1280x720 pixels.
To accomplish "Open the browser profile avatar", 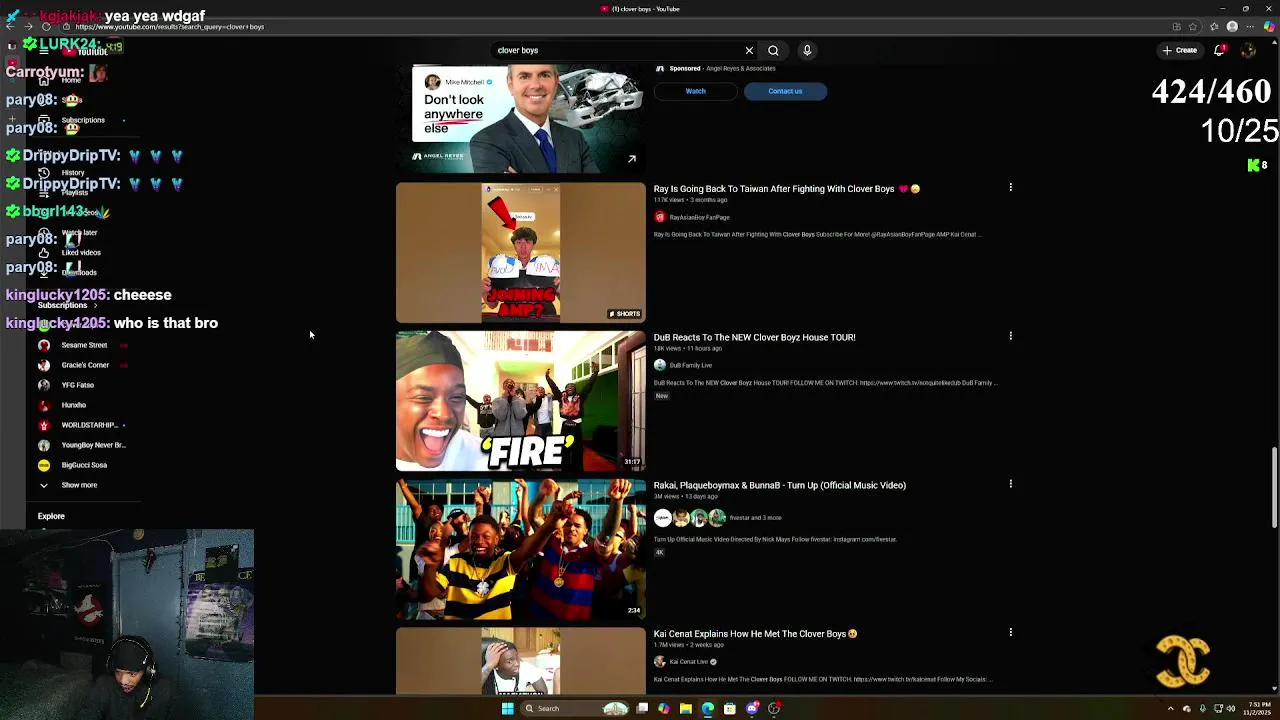I will (1232, 27).
